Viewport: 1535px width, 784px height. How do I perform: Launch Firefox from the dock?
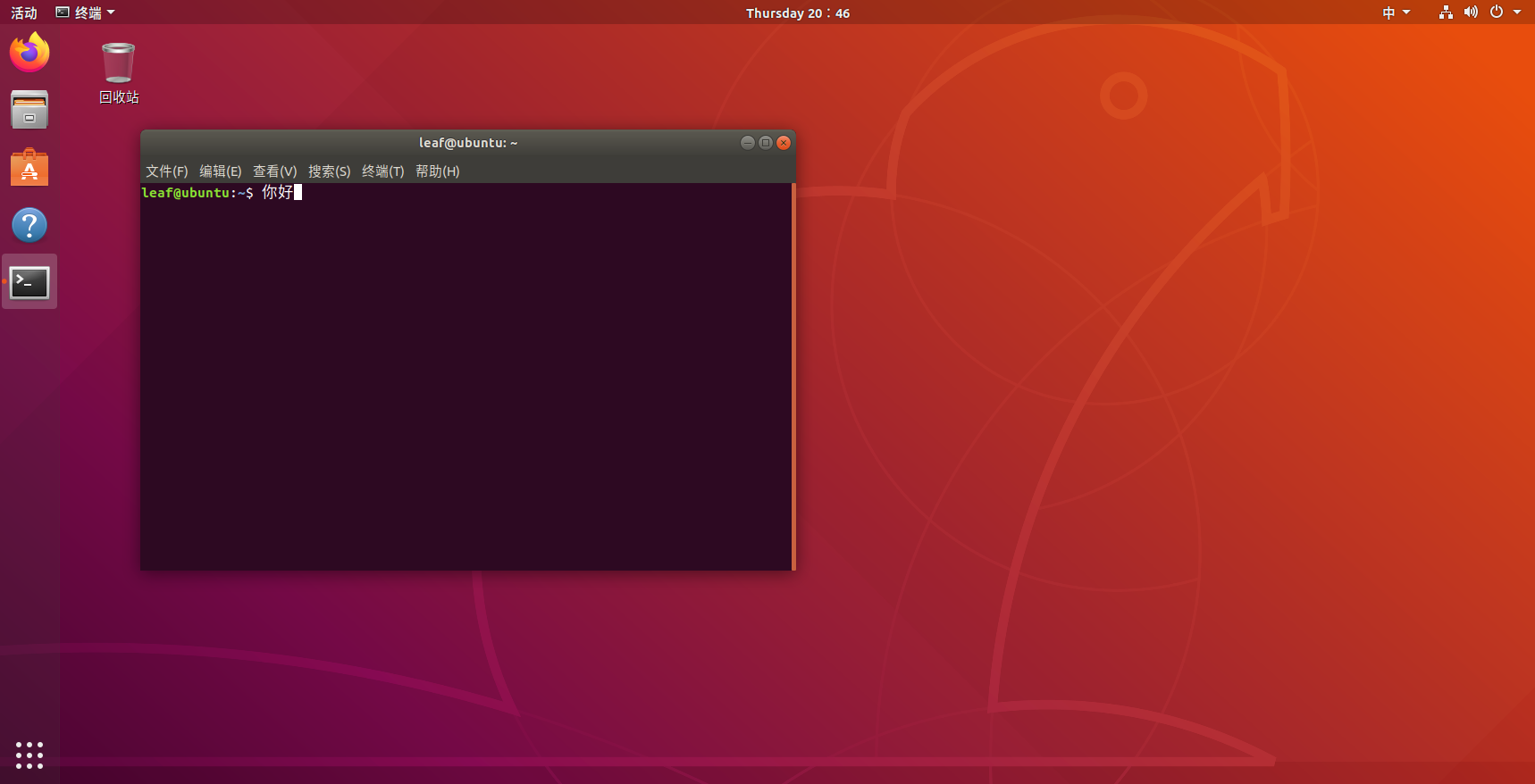point(29,53)
